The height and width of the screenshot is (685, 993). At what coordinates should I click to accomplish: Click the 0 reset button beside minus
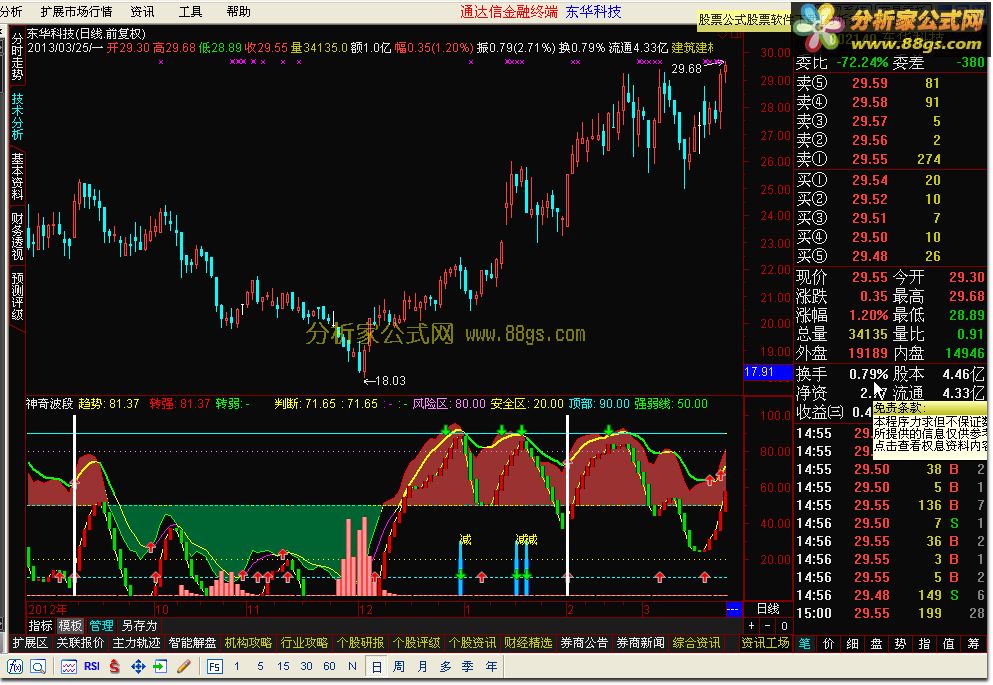784,625
